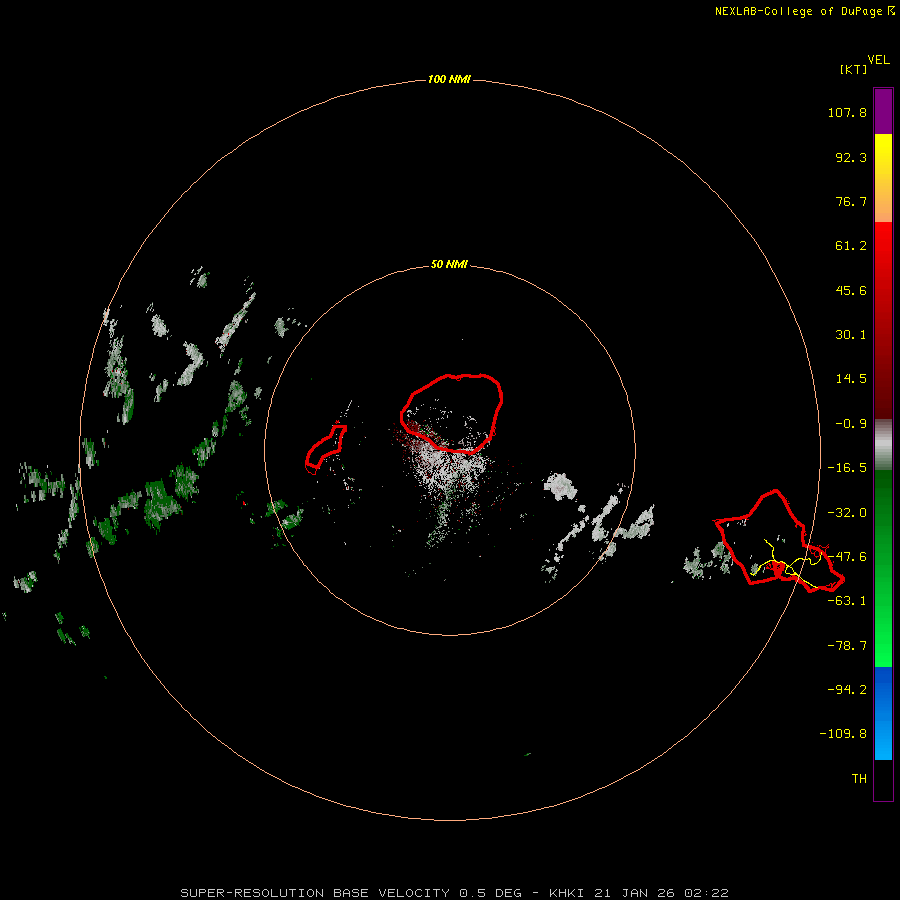
Task: Pick the green segment of the color bar
Action: [x=883, y=568]
